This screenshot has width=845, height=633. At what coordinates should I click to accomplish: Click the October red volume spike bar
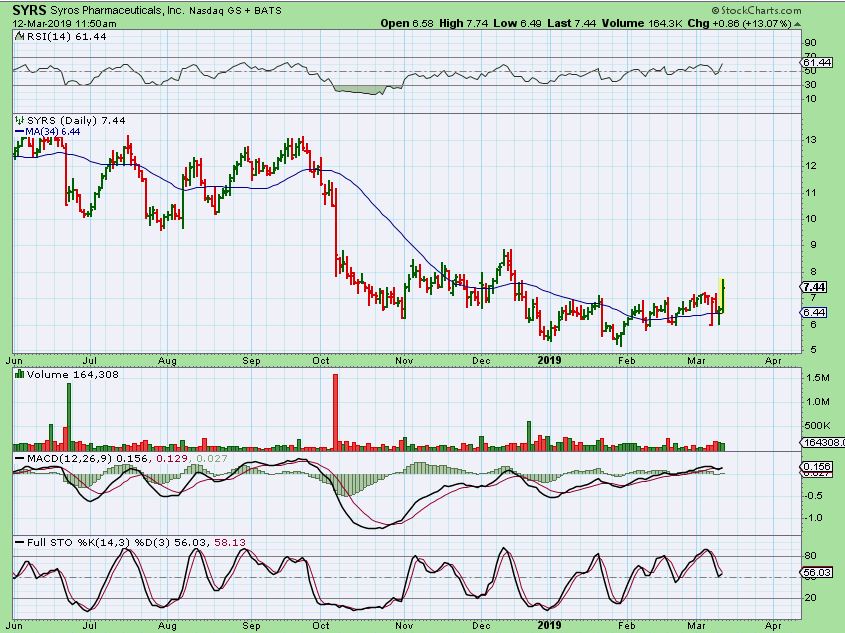click(x=336, y=410)
